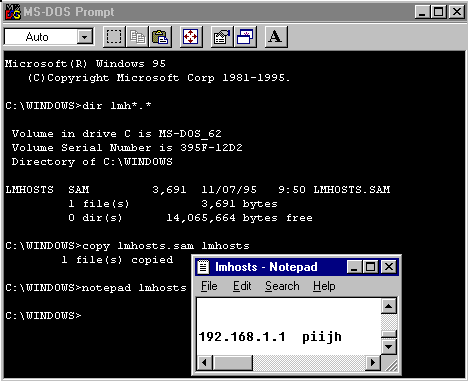Close the lmhosts Notepad window
The width and height of the screenshot is (468, 381).
point(389,267)
